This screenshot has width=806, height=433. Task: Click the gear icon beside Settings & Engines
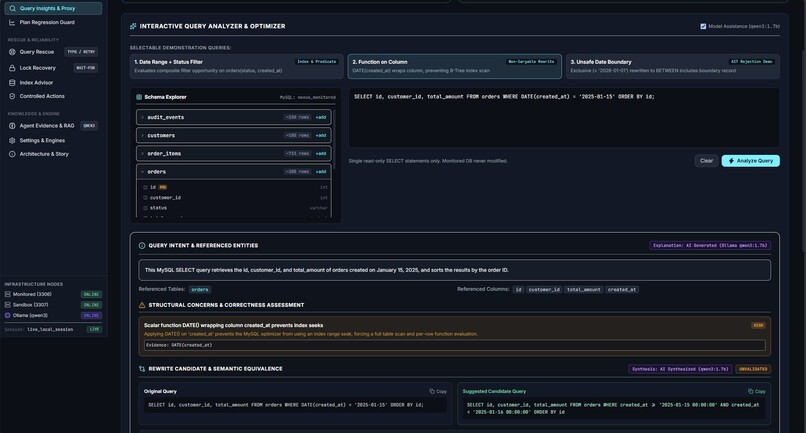click(x=12, y=140)
